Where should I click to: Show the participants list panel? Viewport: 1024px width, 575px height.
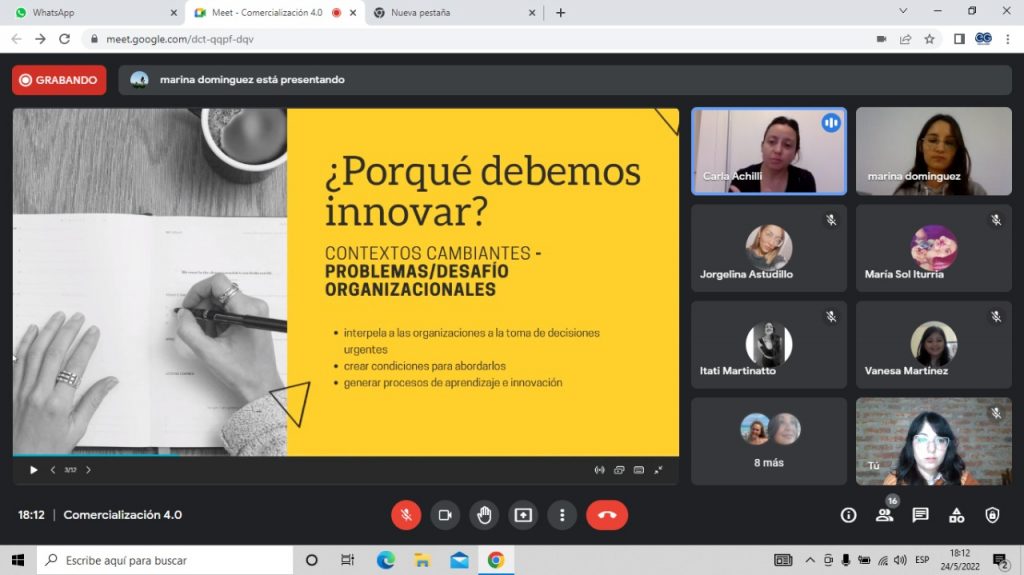(884, 515)
